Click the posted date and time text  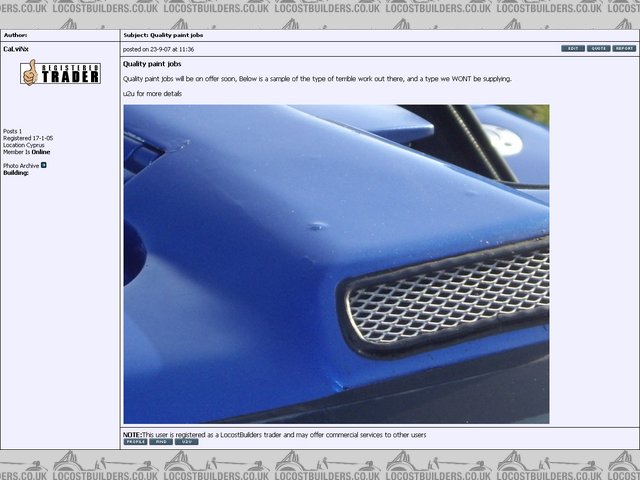158,48
